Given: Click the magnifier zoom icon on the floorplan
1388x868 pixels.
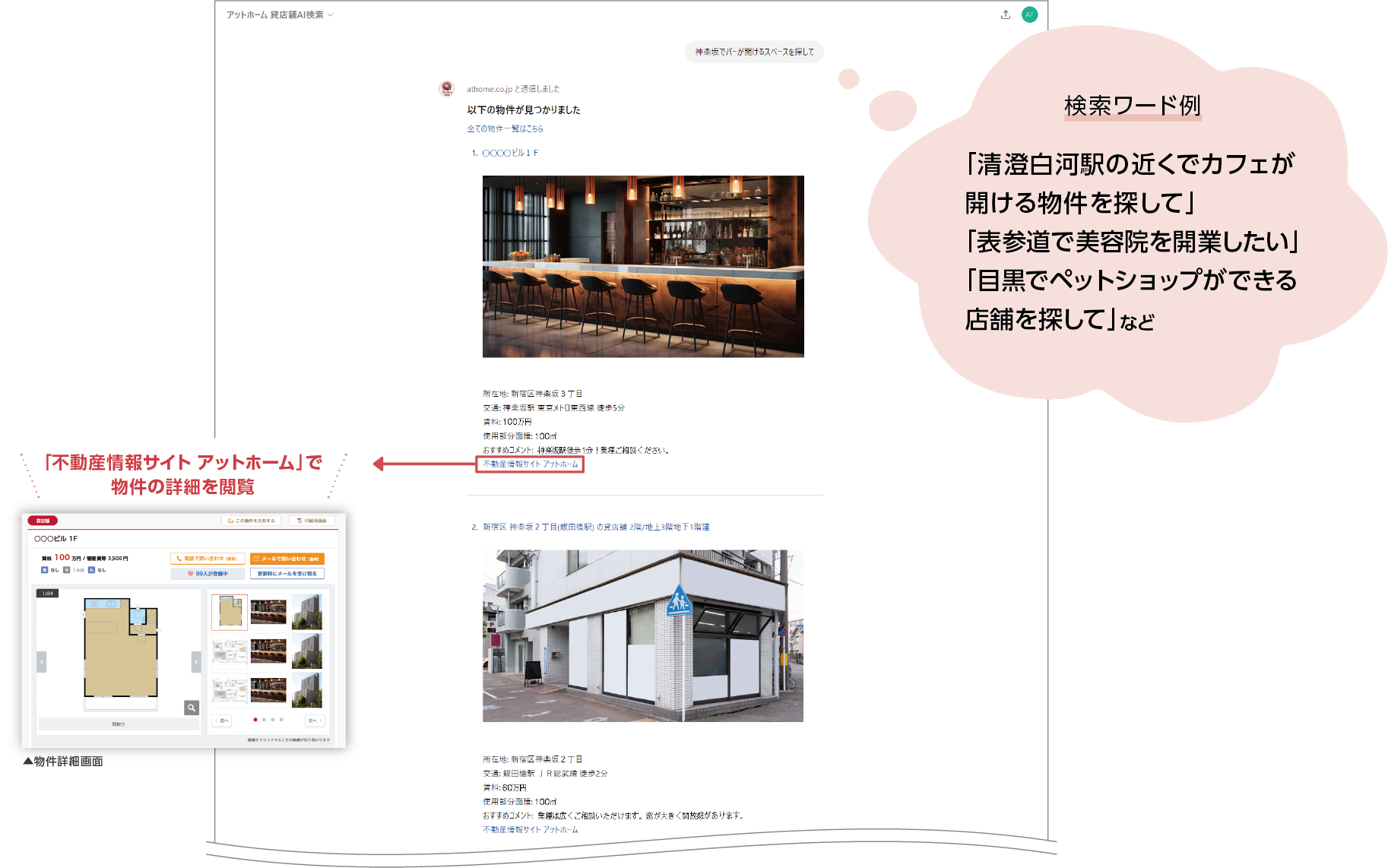Looking at the screenshot, I should click(x=192, y=708).
